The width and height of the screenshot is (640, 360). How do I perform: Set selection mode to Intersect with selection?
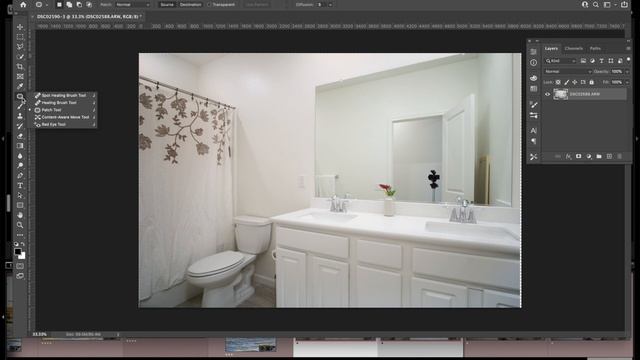pos(89,4)
